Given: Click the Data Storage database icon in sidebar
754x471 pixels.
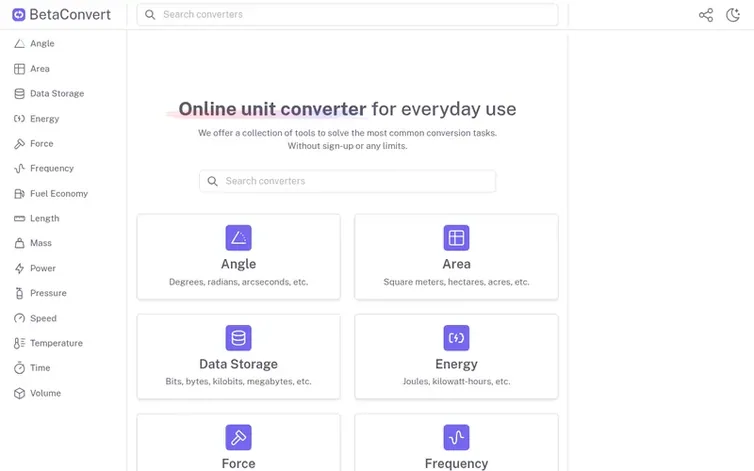Looking at the screenshot, I should tap(19, 94).
